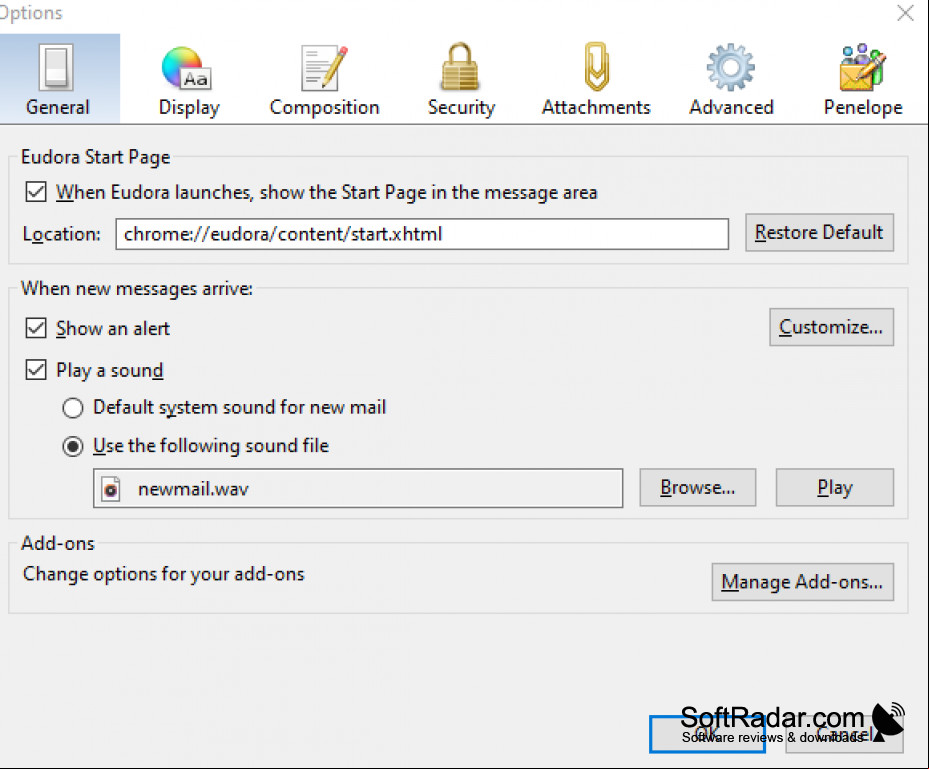
Task: Click the 'When new messages arrive:' label
Action: (x=137, y=289)
